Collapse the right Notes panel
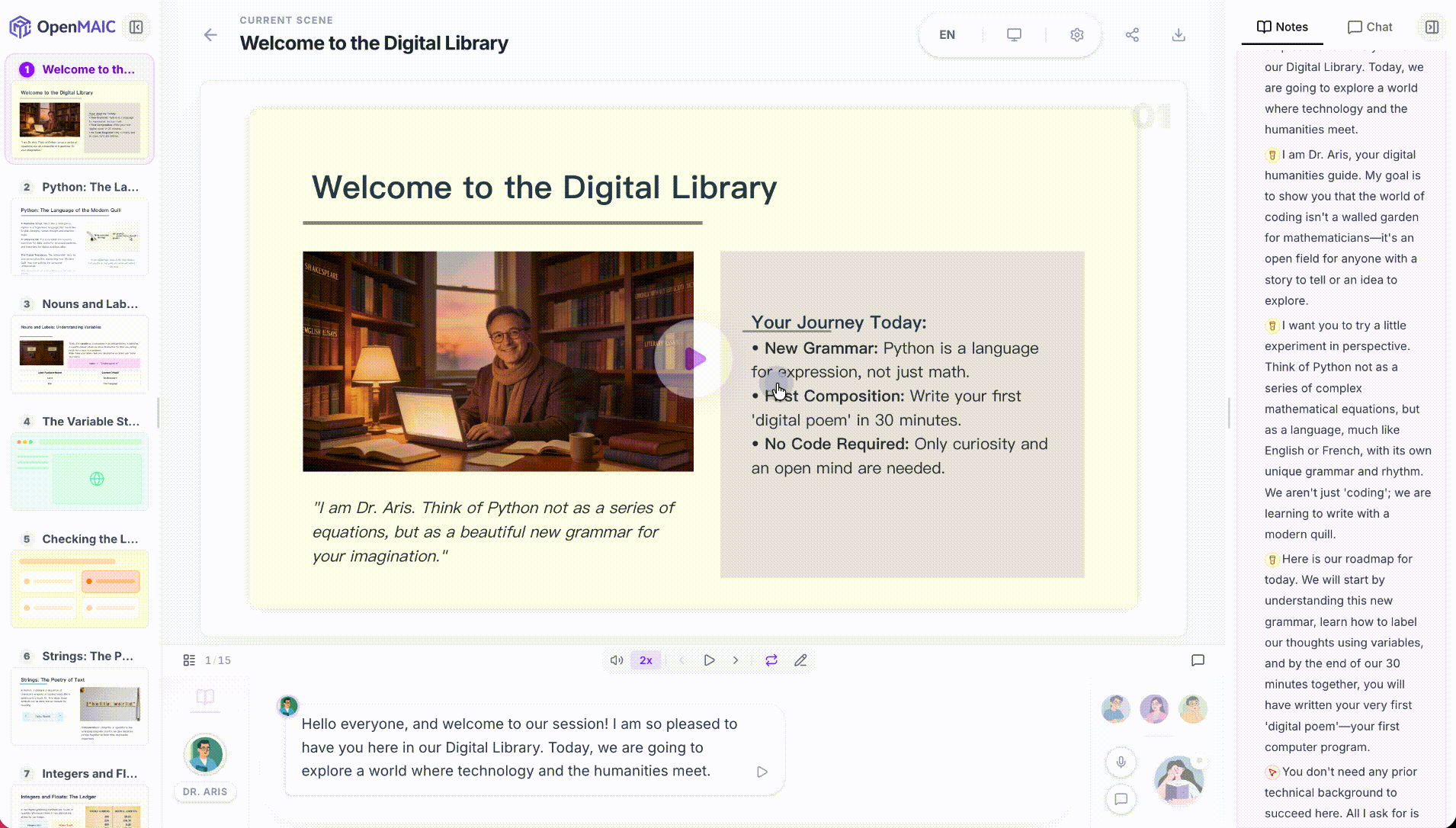The image size is (1456, 828). pyautogui.click(x=1432, y=27)
